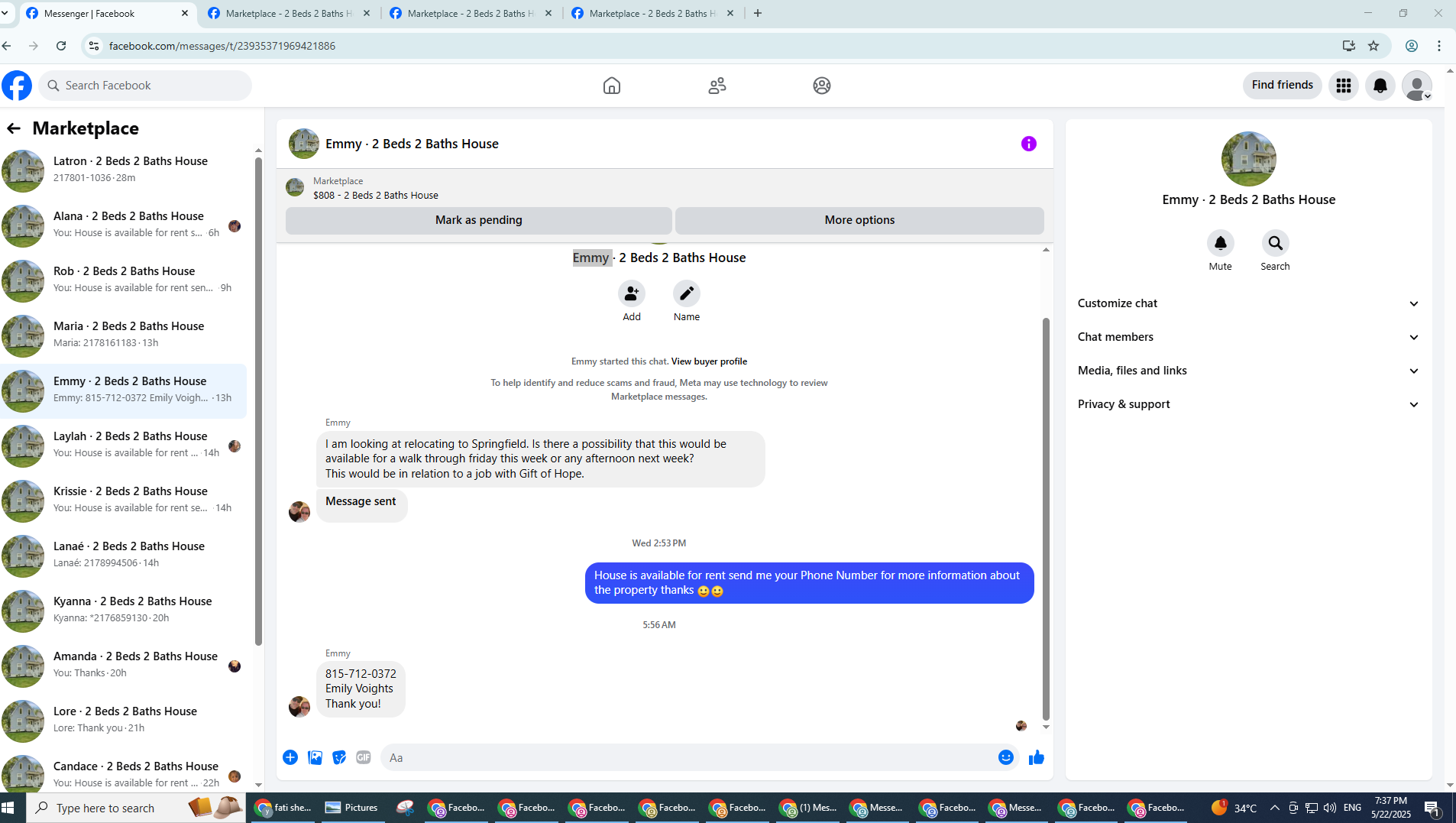Open Maria chat in list
1456x823 pixels.
[x=124, y=335]
